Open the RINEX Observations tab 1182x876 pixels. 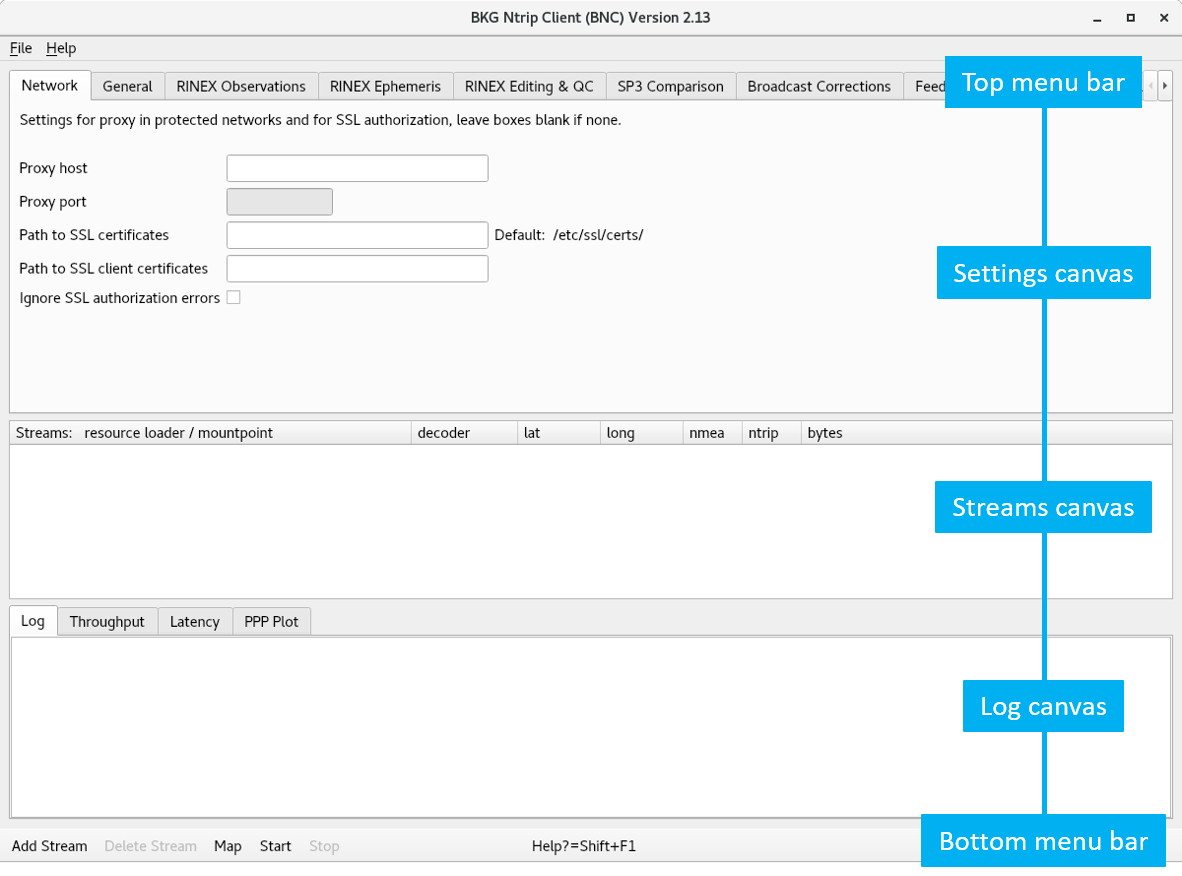click(x=241, y=86)
